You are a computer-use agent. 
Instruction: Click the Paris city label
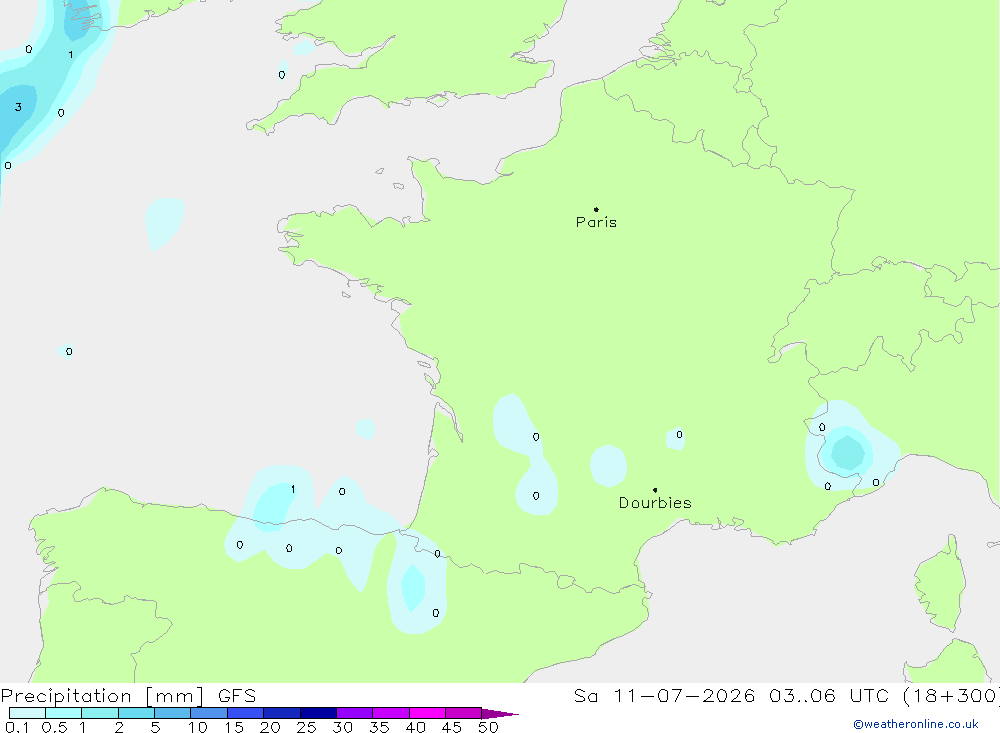coord(596,222)
